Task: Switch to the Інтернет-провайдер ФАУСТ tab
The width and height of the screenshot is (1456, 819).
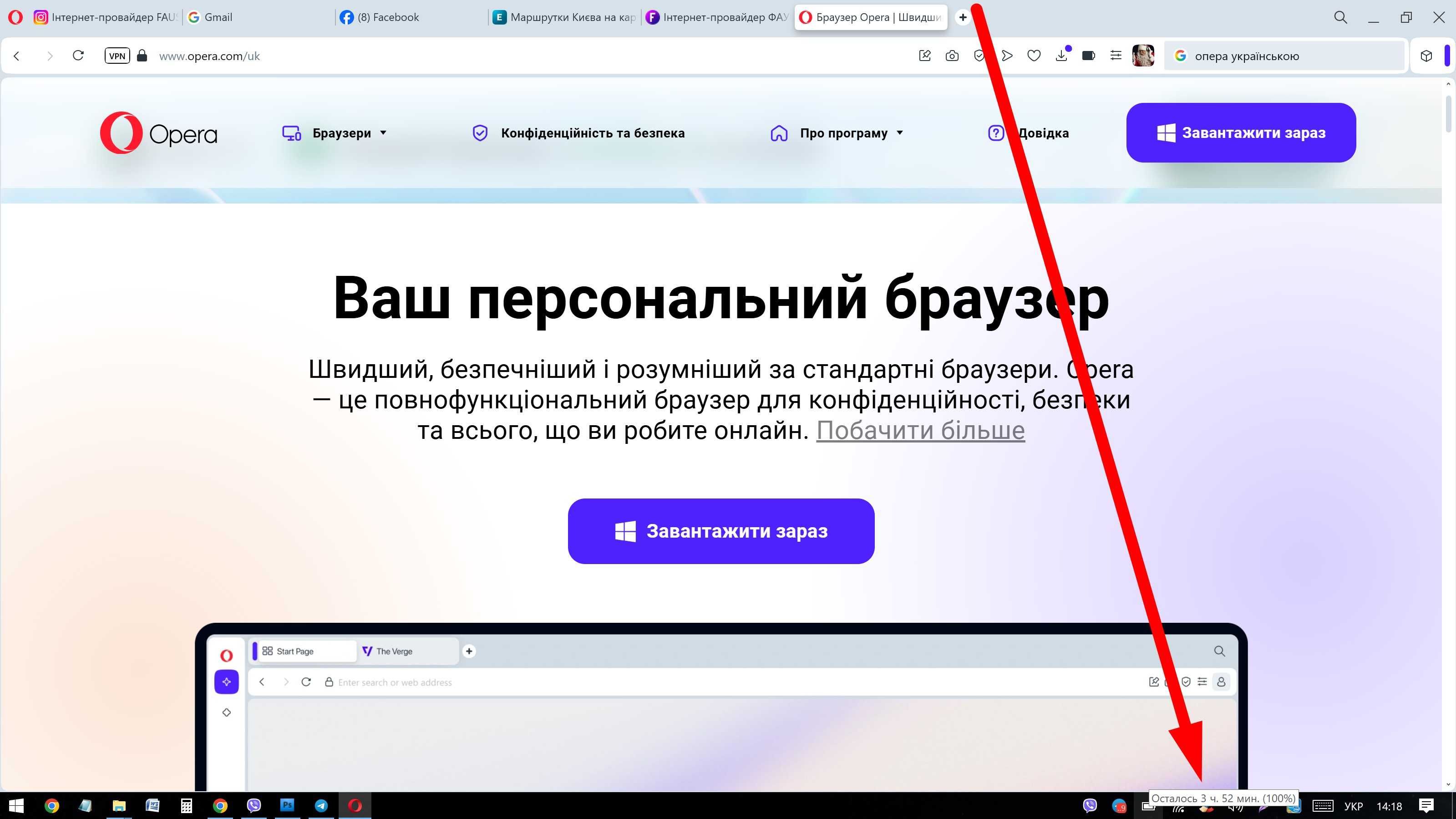Action: point(717,17)
